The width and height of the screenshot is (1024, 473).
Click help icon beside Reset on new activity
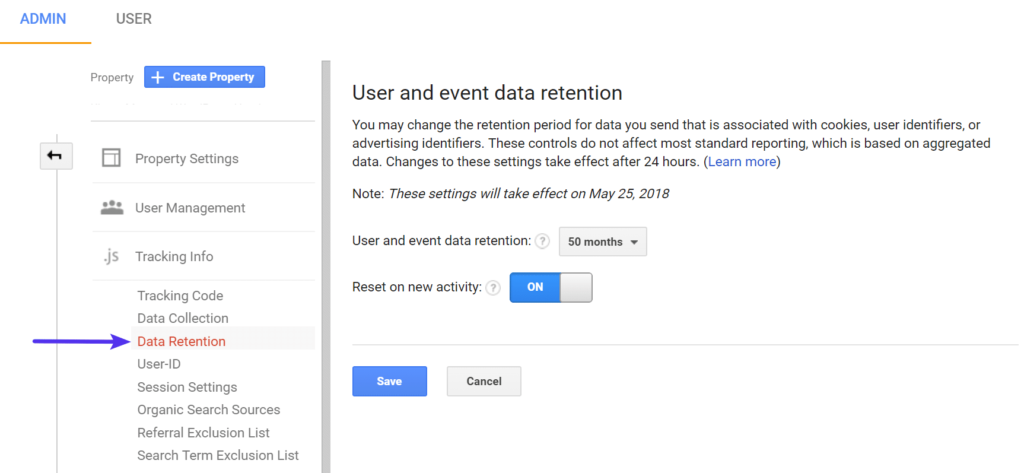[x=492, y=288]
